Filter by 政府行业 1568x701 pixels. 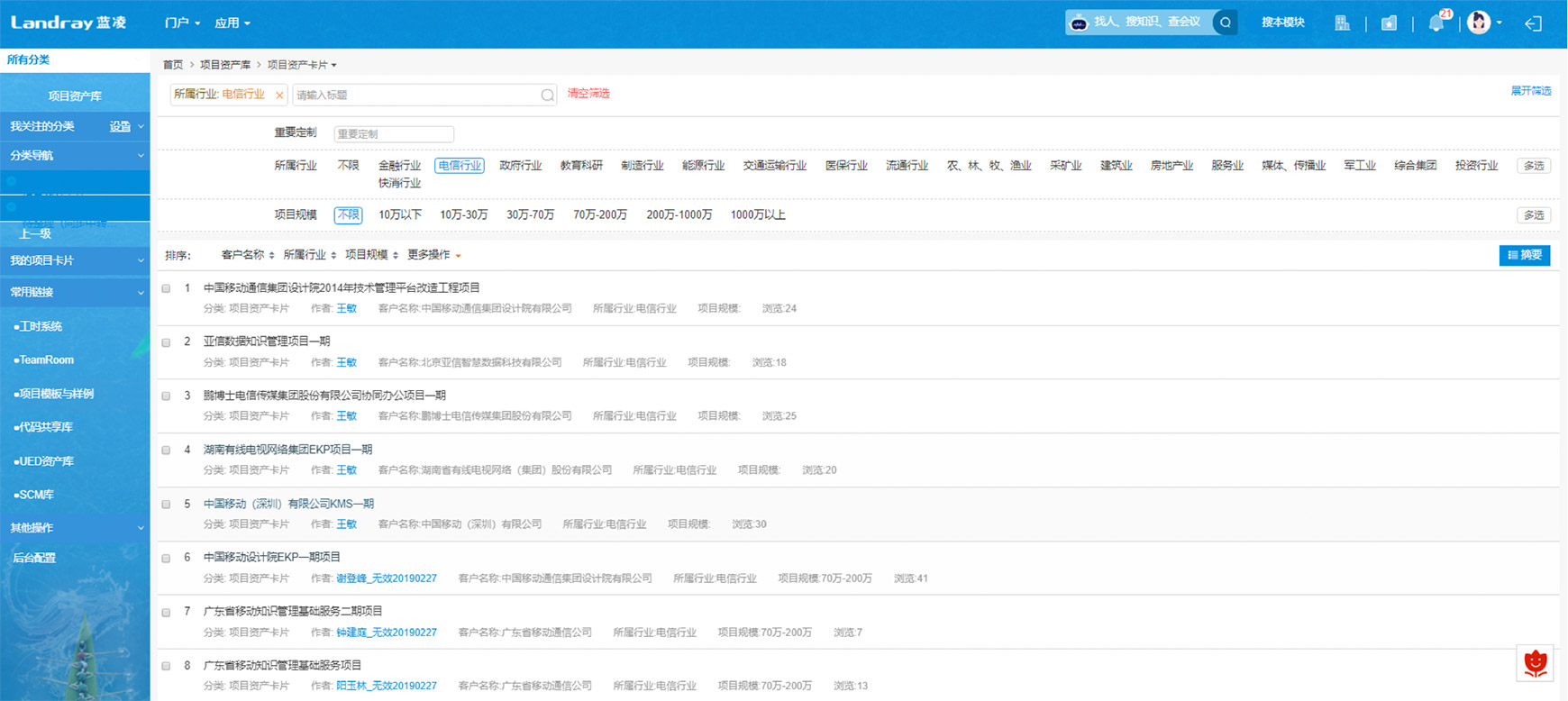tap(521, 166)
